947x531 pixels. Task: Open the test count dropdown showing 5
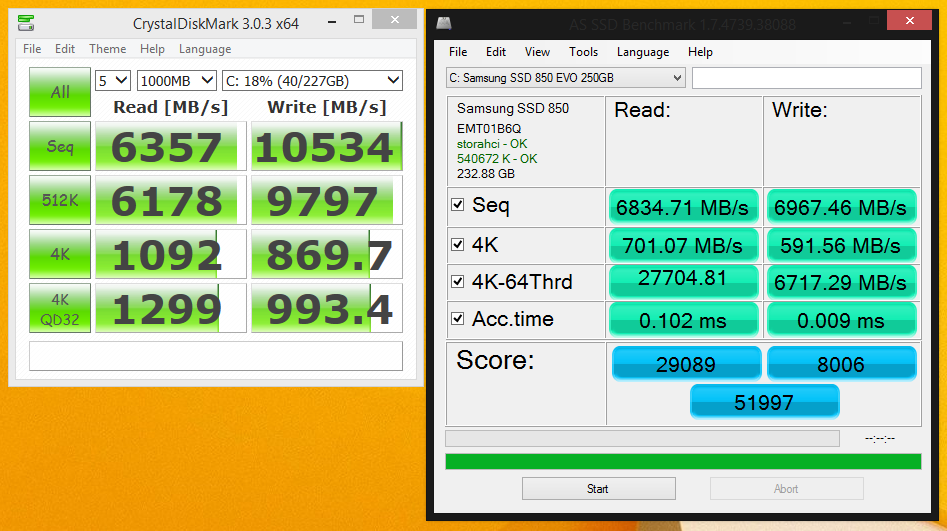[112, 80]
